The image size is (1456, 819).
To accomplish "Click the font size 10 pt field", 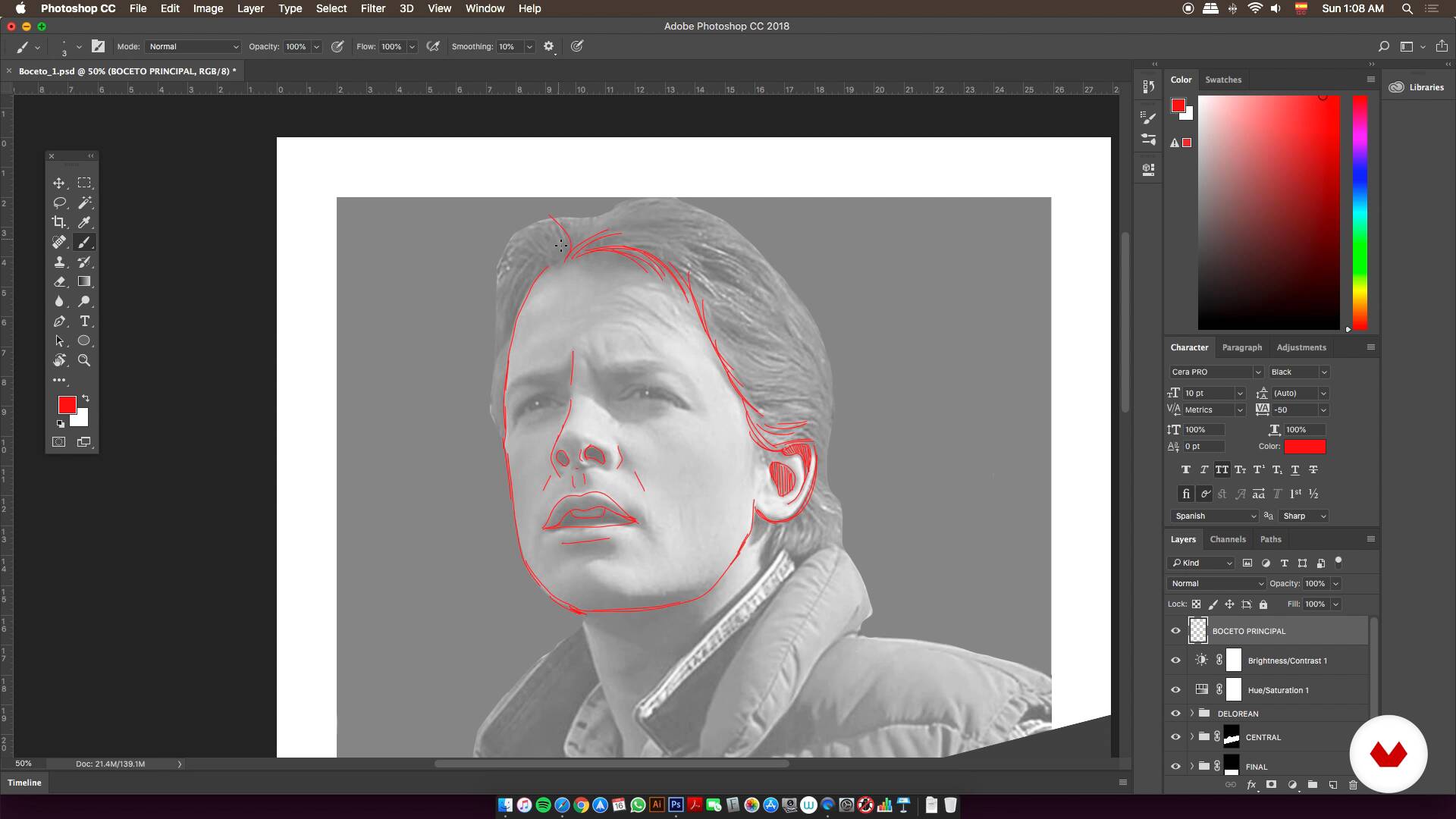I will pos(1208,393).
